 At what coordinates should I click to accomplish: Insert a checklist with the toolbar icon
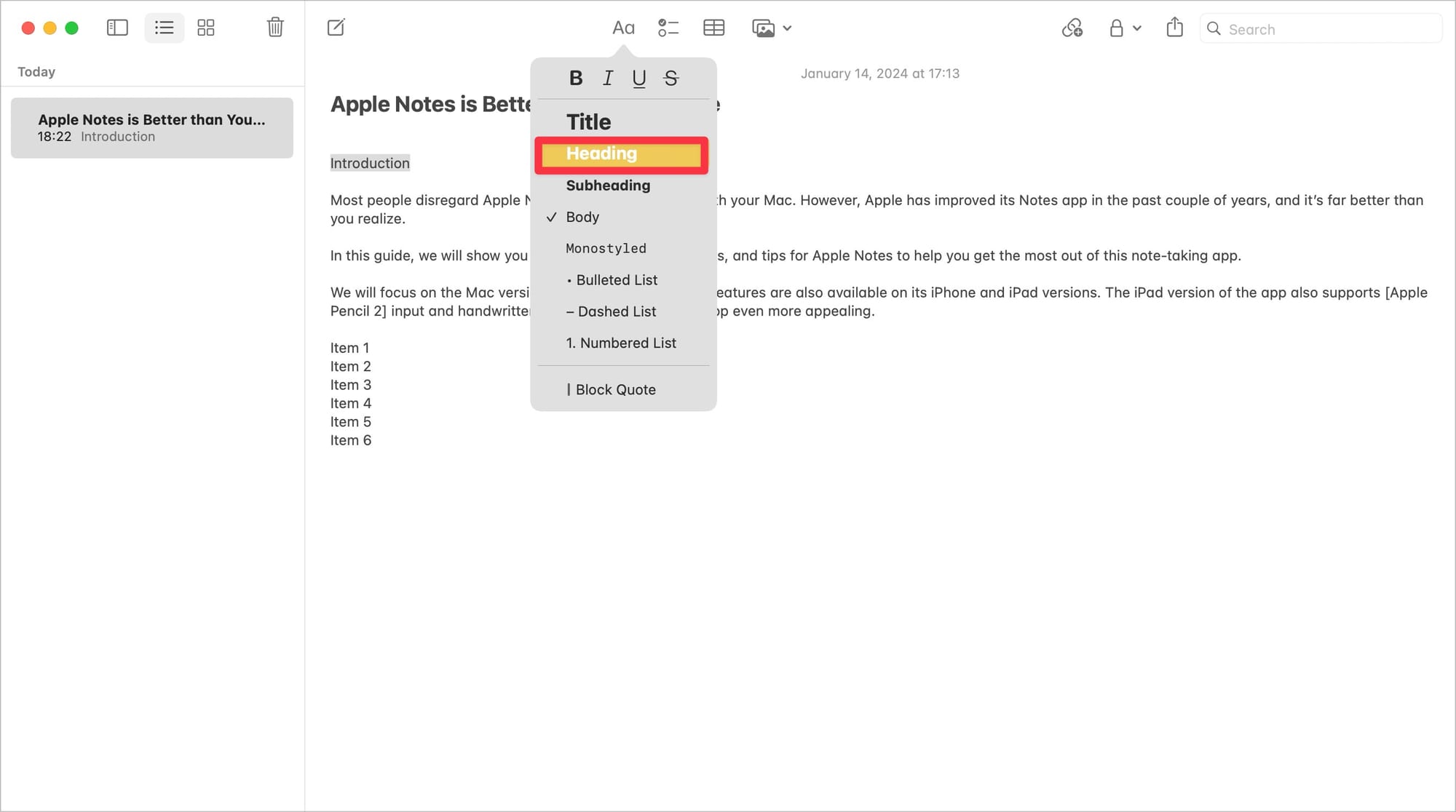click(x=668, y=28)
